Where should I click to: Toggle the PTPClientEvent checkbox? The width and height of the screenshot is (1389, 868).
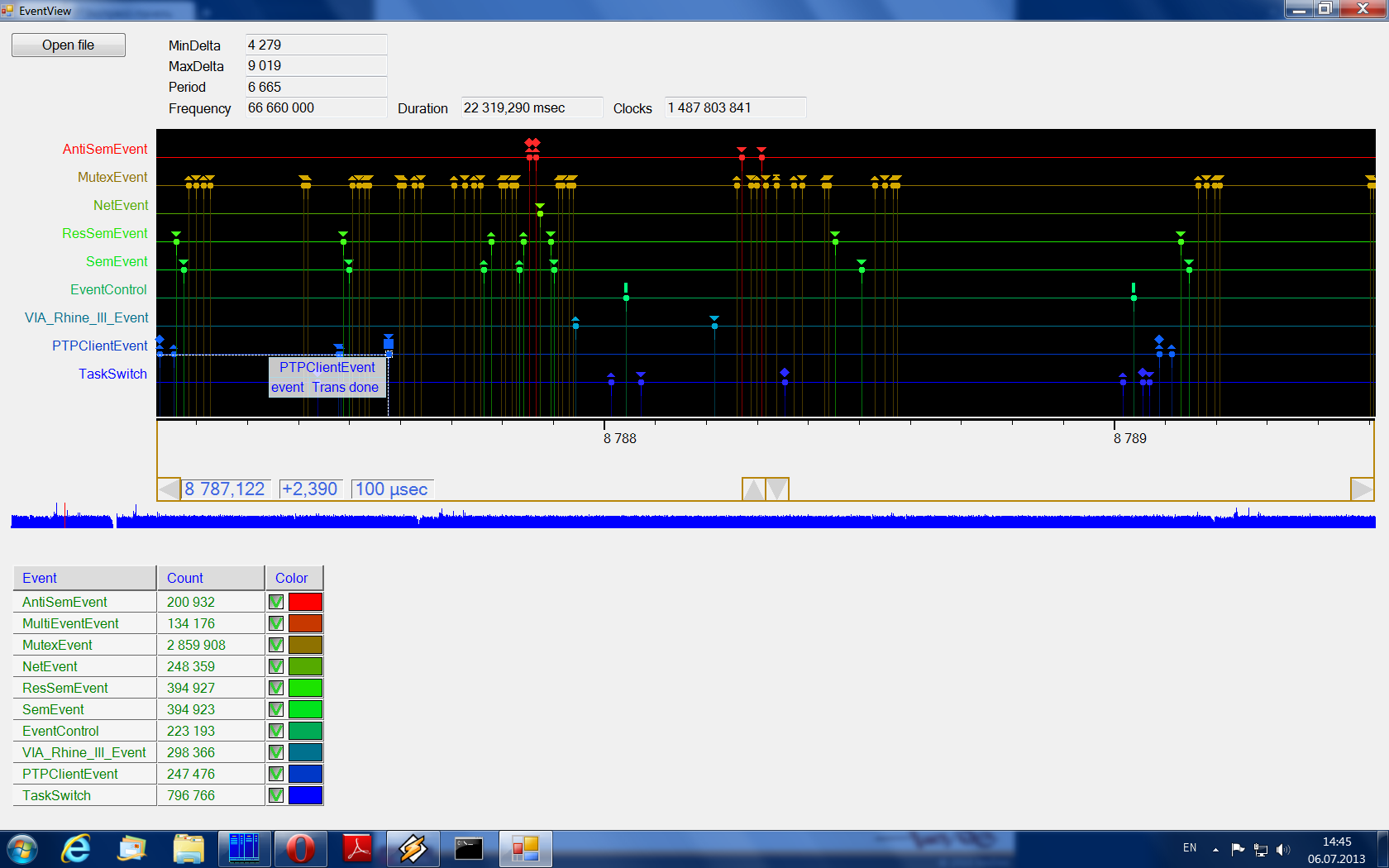click(276, 774)
